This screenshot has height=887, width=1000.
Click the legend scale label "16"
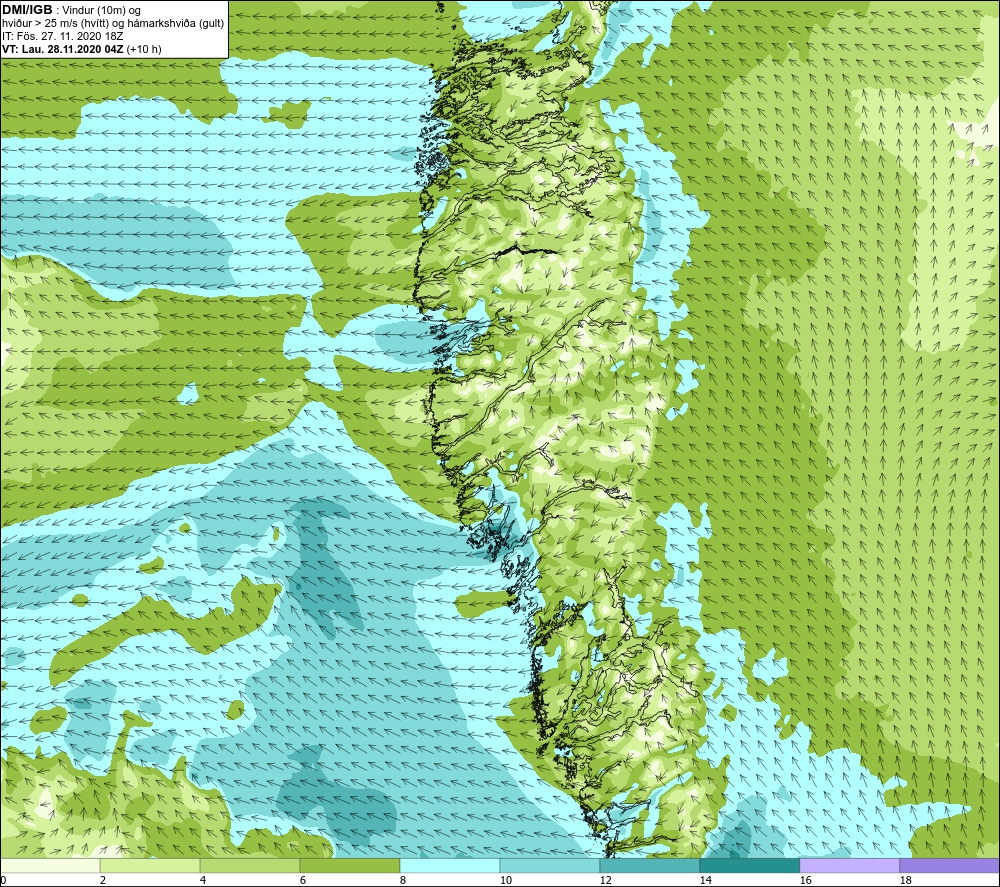click(x=805, y=880)
